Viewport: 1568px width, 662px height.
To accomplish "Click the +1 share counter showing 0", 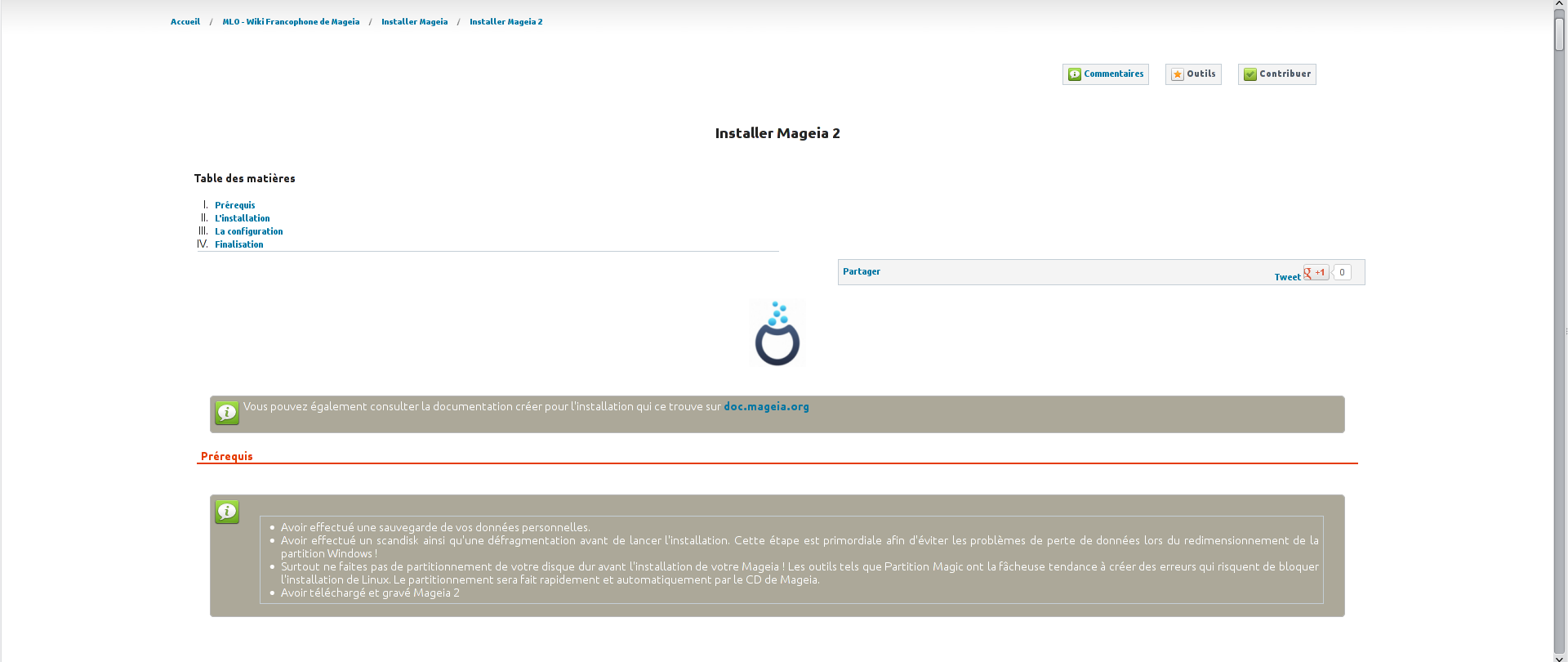I will click(1342, 272).
